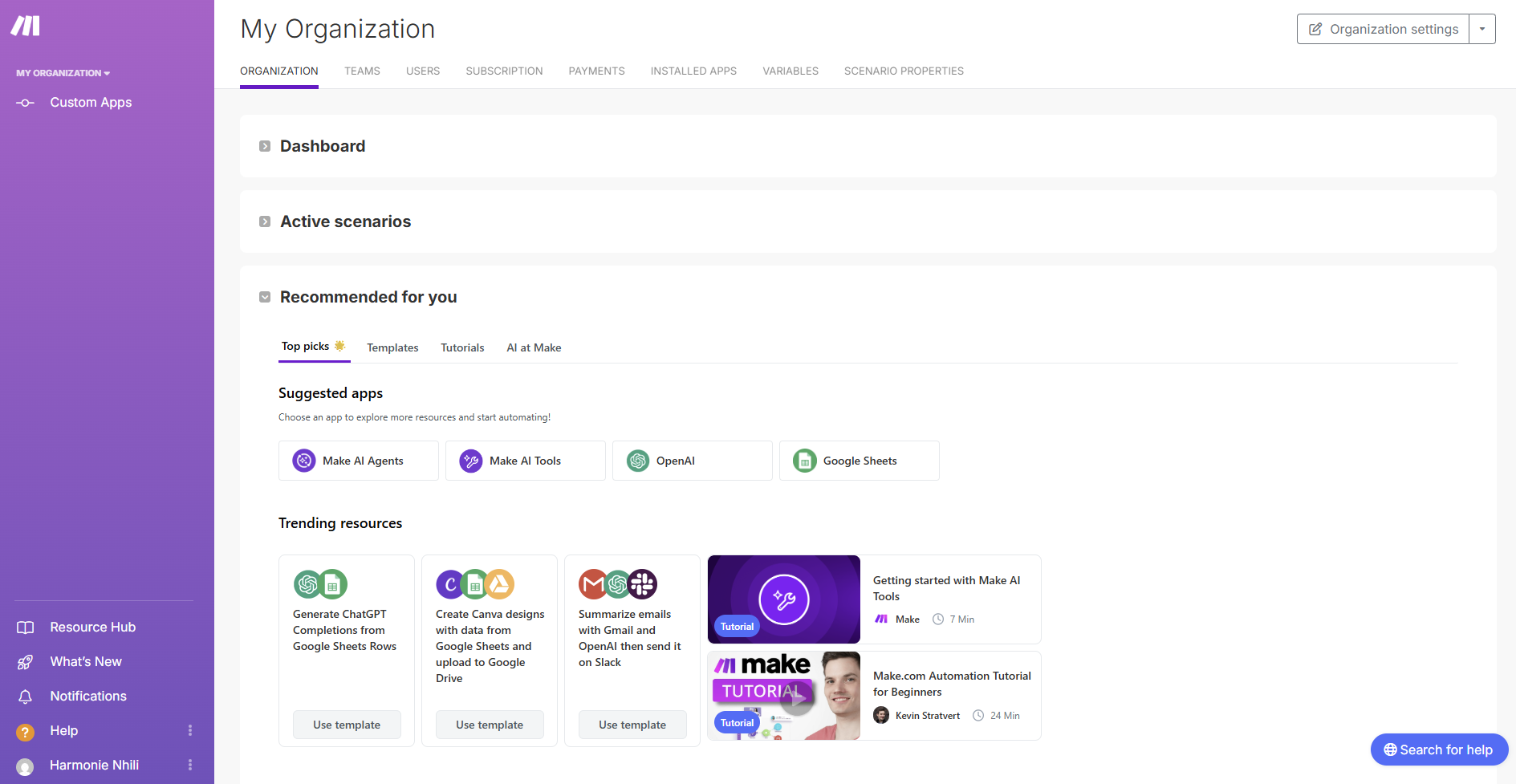1516x784 pixels.
Task: Open the Resource Hub book icon
Action: pos(26,628)
